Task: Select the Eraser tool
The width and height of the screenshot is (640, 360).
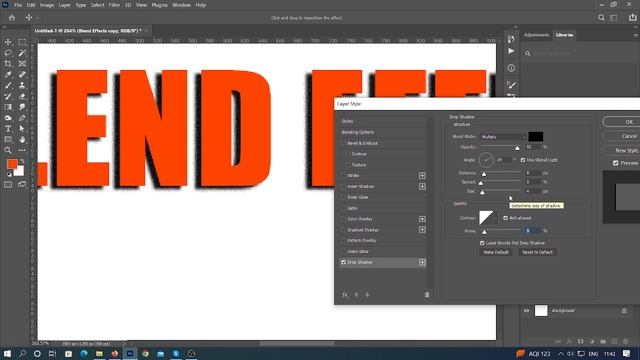Action: click(22, 96)
